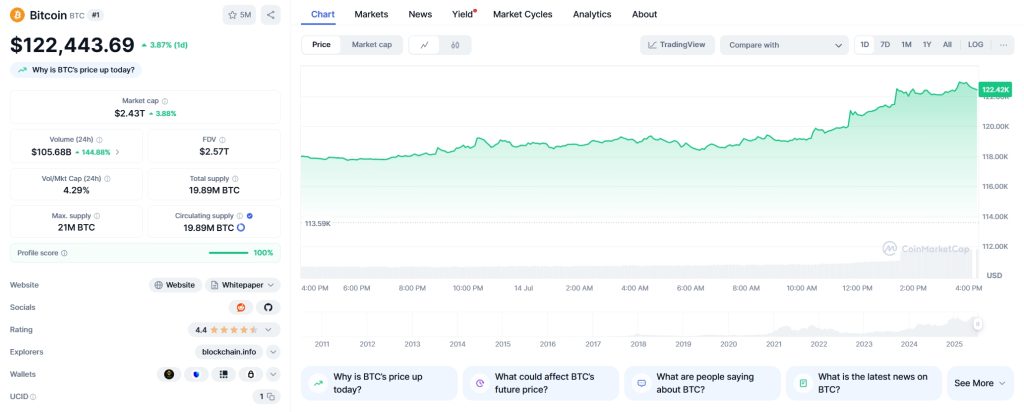Viewport: 1024px width, 412px height.
Task: Click range slider handle on timeline
Action: (x=978, y=324)
